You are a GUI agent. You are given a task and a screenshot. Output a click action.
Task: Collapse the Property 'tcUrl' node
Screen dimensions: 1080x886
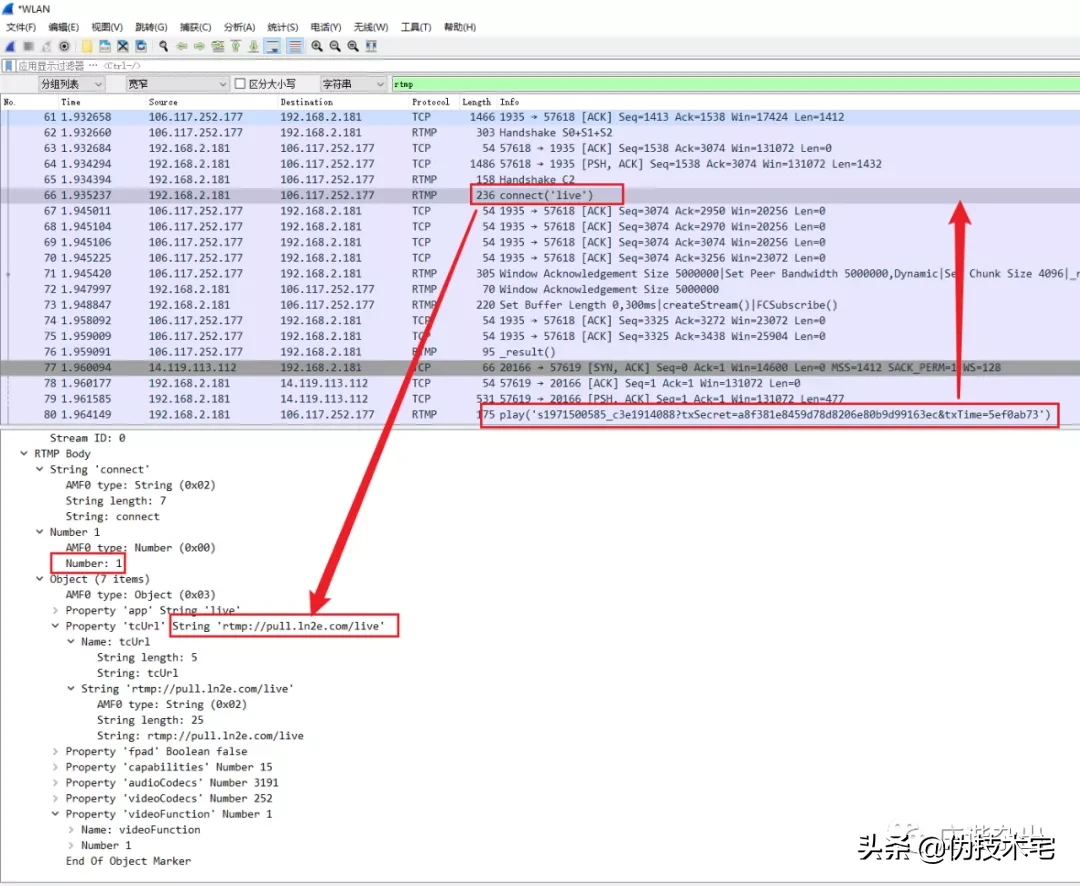click(x=55, y=626)
